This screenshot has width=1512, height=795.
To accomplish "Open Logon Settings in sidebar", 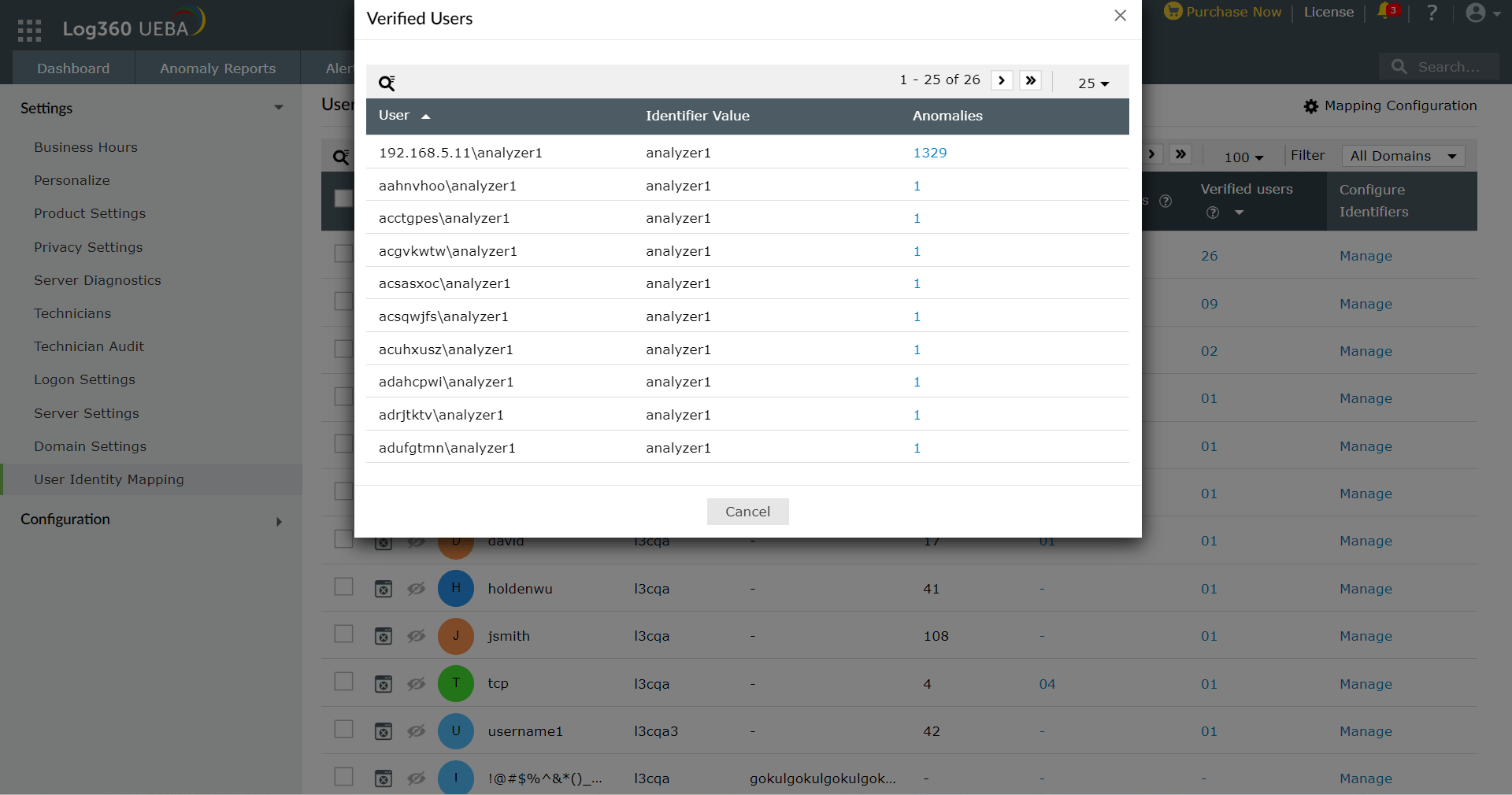I will click(x=84, y=379).
